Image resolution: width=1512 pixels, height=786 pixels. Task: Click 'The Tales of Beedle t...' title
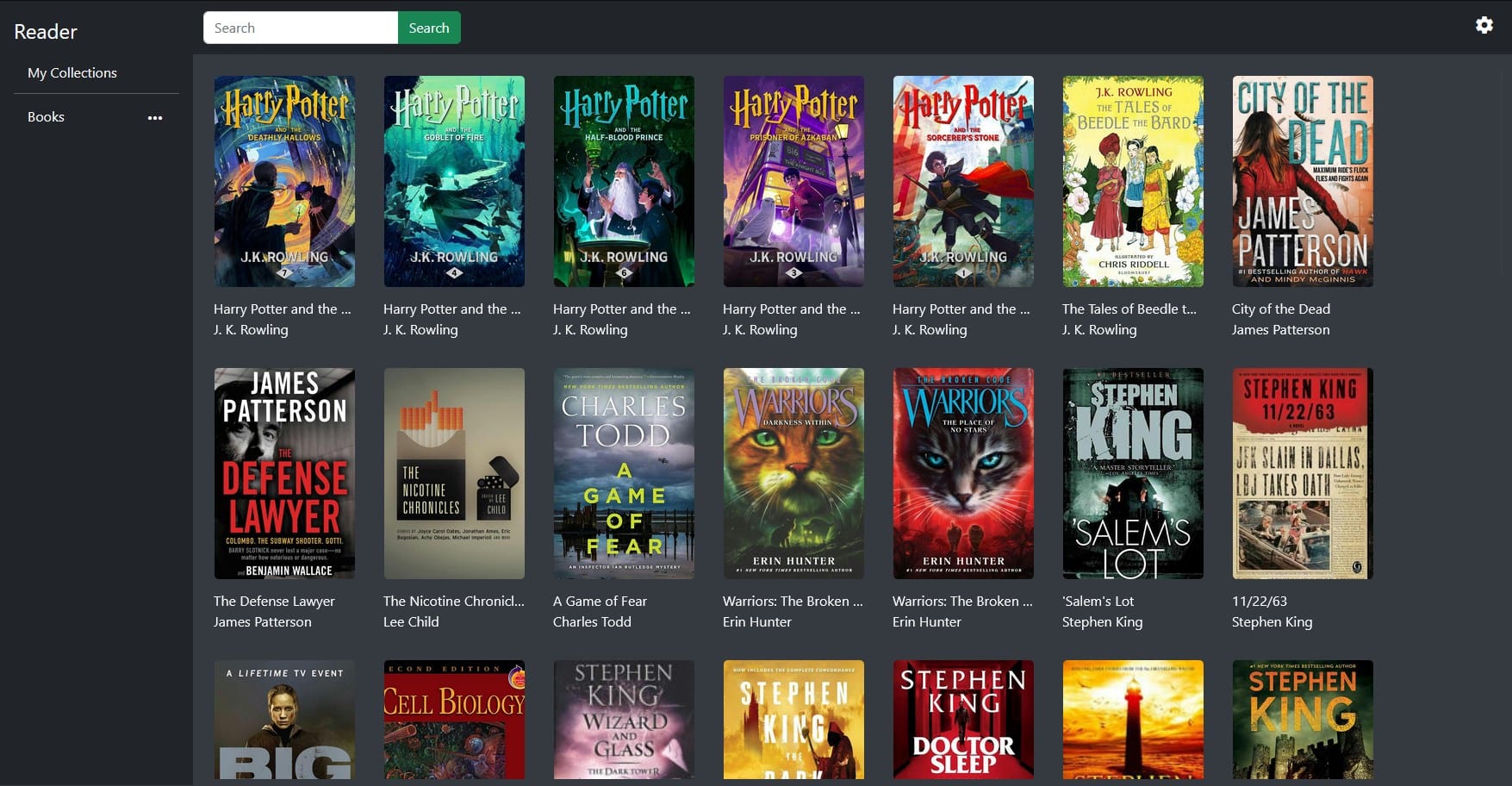click(x=1129, y=309)
